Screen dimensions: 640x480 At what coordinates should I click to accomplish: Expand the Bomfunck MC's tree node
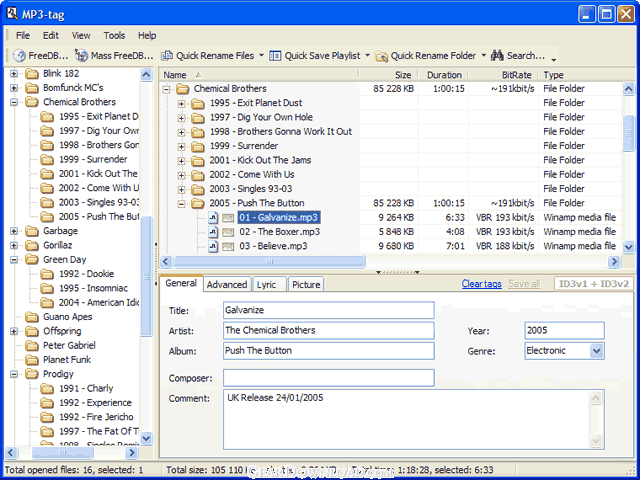(x=14, y=88)
